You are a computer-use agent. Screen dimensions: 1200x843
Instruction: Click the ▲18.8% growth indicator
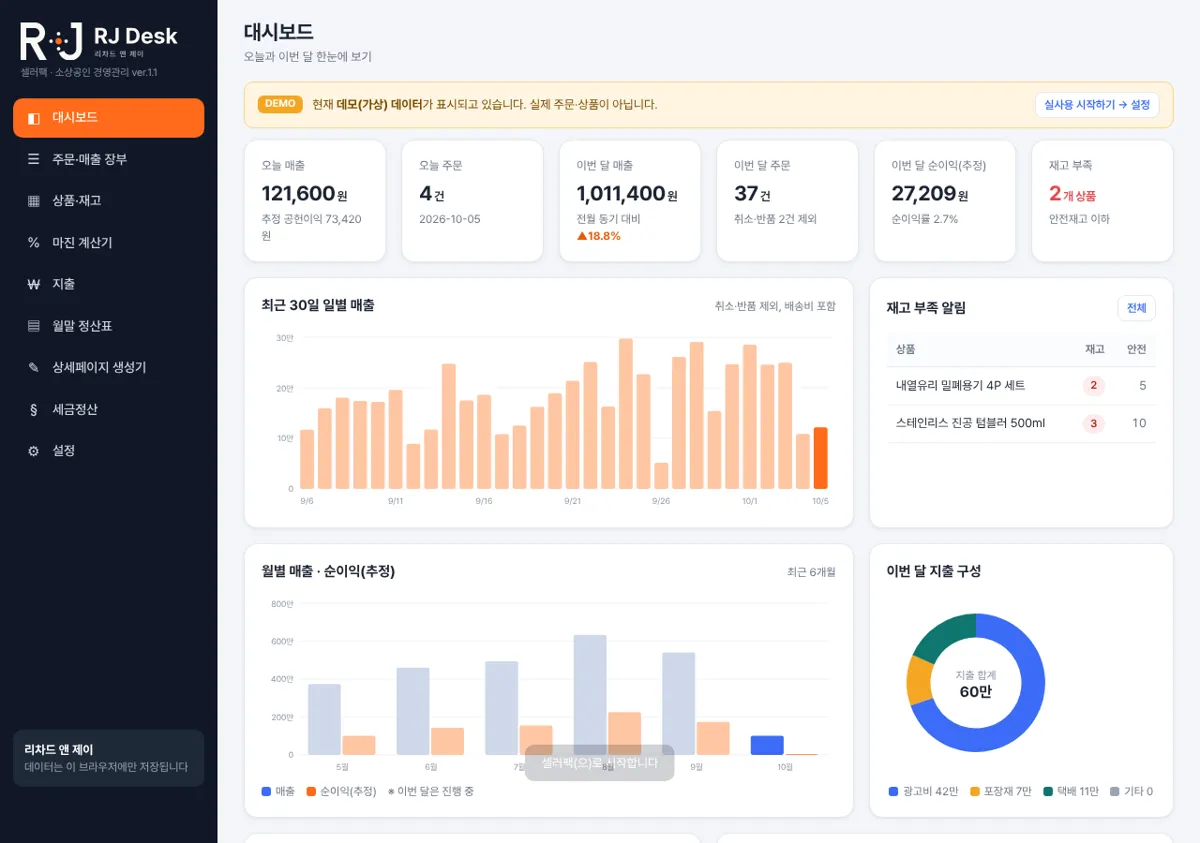coord(599,237)
